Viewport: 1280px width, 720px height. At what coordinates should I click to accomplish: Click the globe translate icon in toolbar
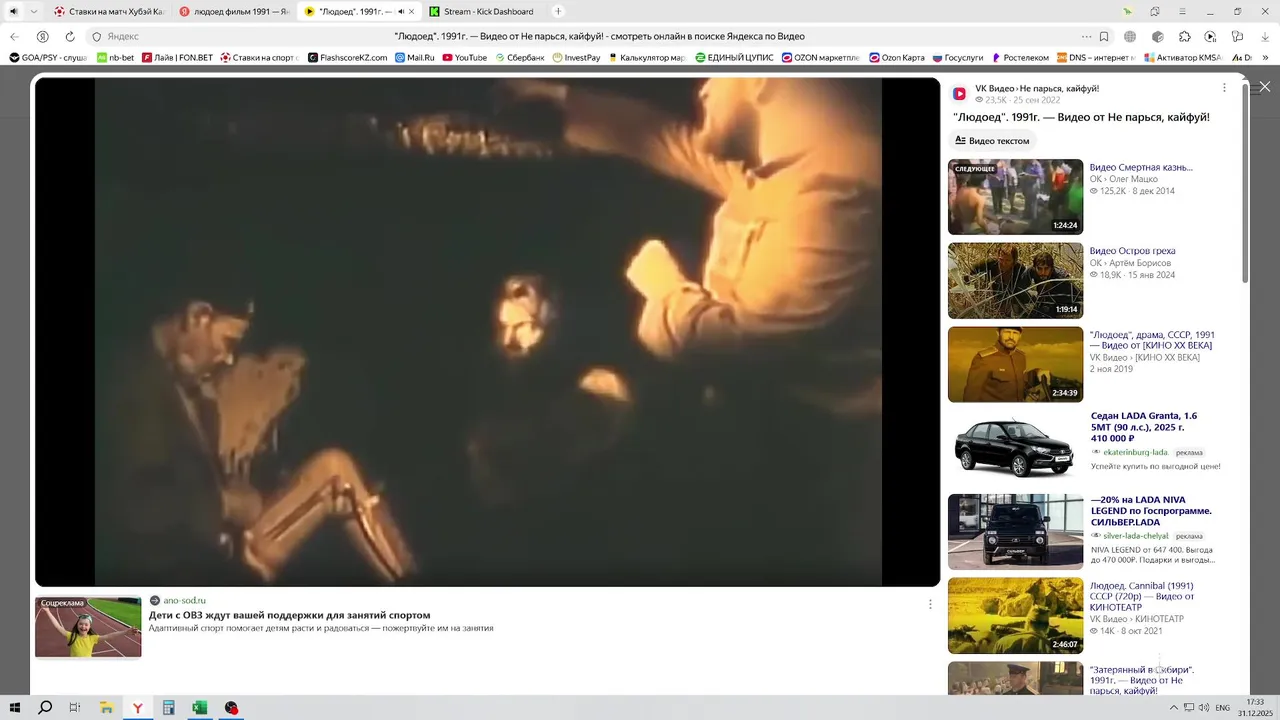(1130, 37)
